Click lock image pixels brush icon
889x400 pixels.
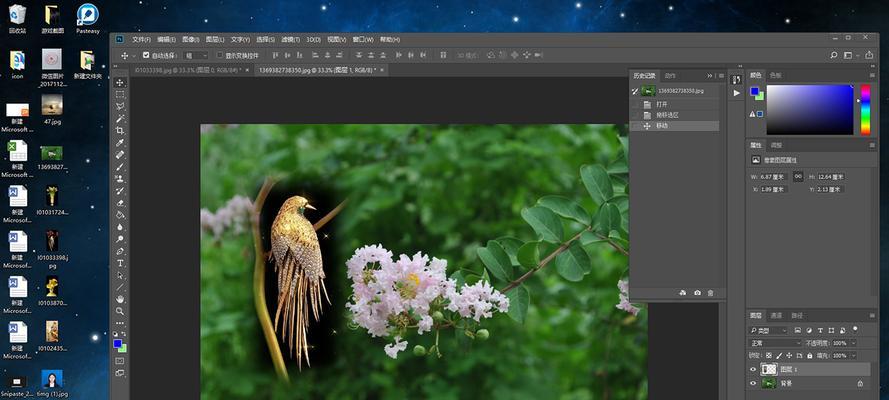pos(778,356)
